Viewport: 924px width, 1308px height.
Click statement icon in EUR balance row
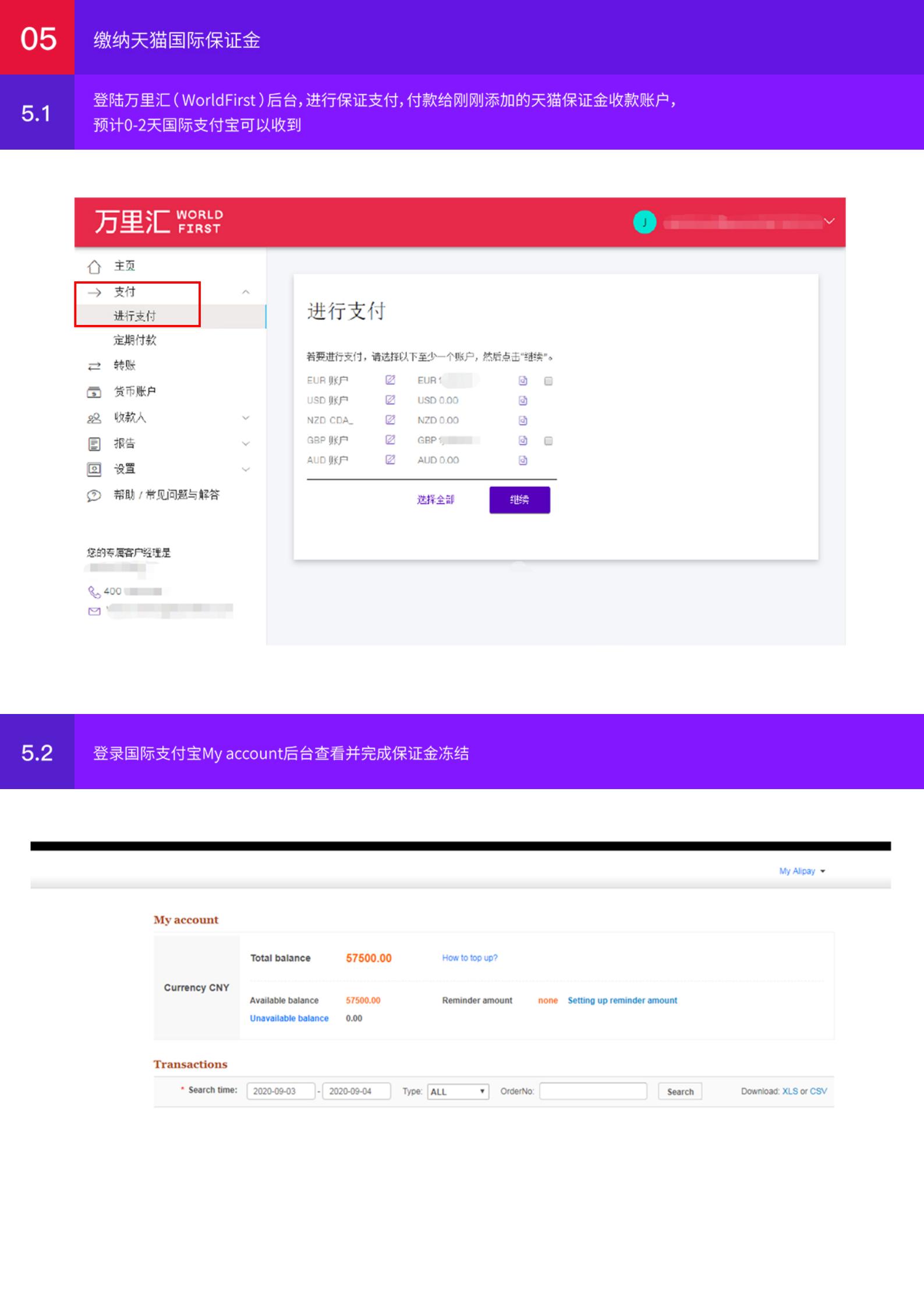pyautogui.click(x=523, y=381)
